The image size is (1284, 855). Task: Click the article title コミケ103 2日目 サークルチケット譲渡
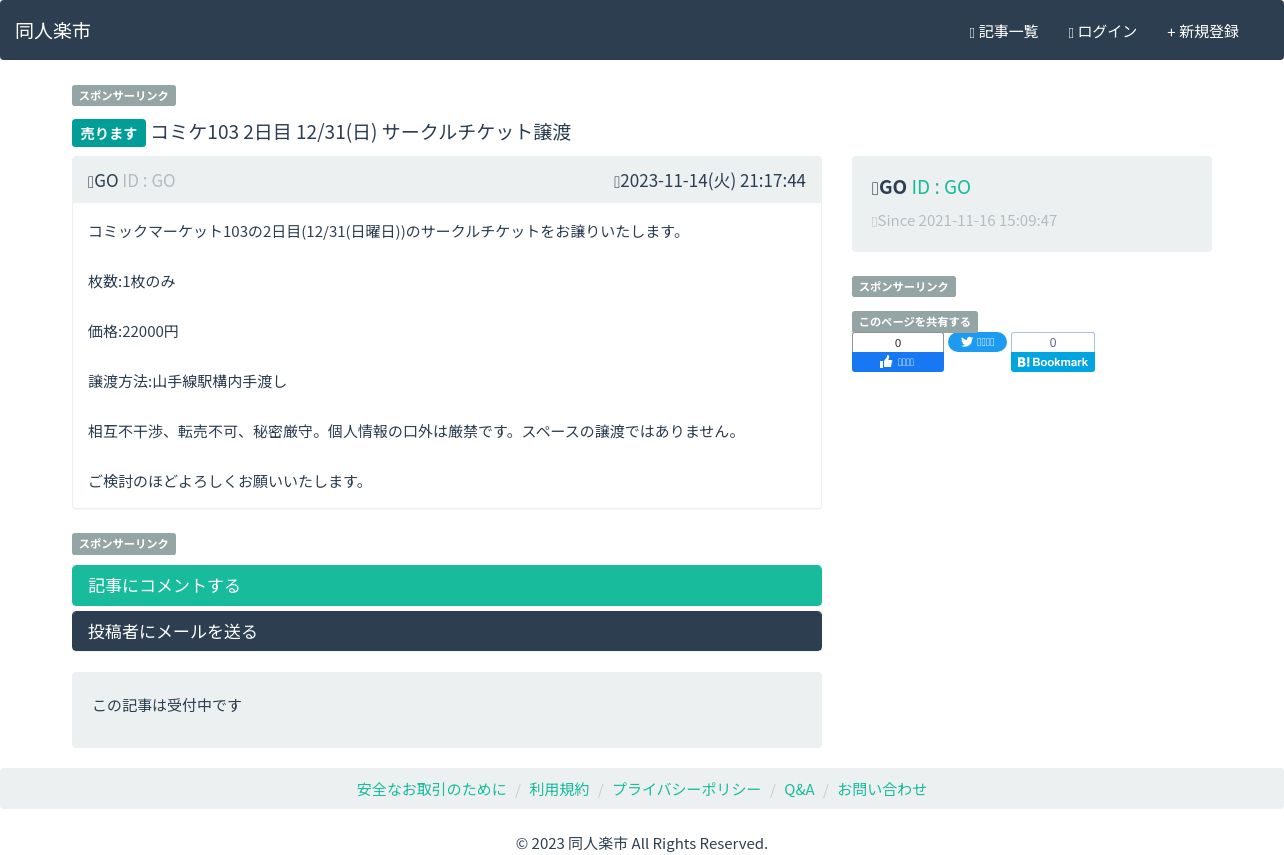(361, 132)
